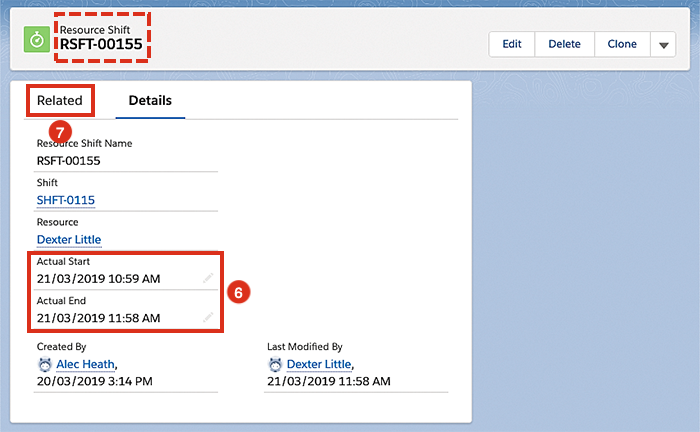
Task: Select the Details tab
Action: pos(150,101)
